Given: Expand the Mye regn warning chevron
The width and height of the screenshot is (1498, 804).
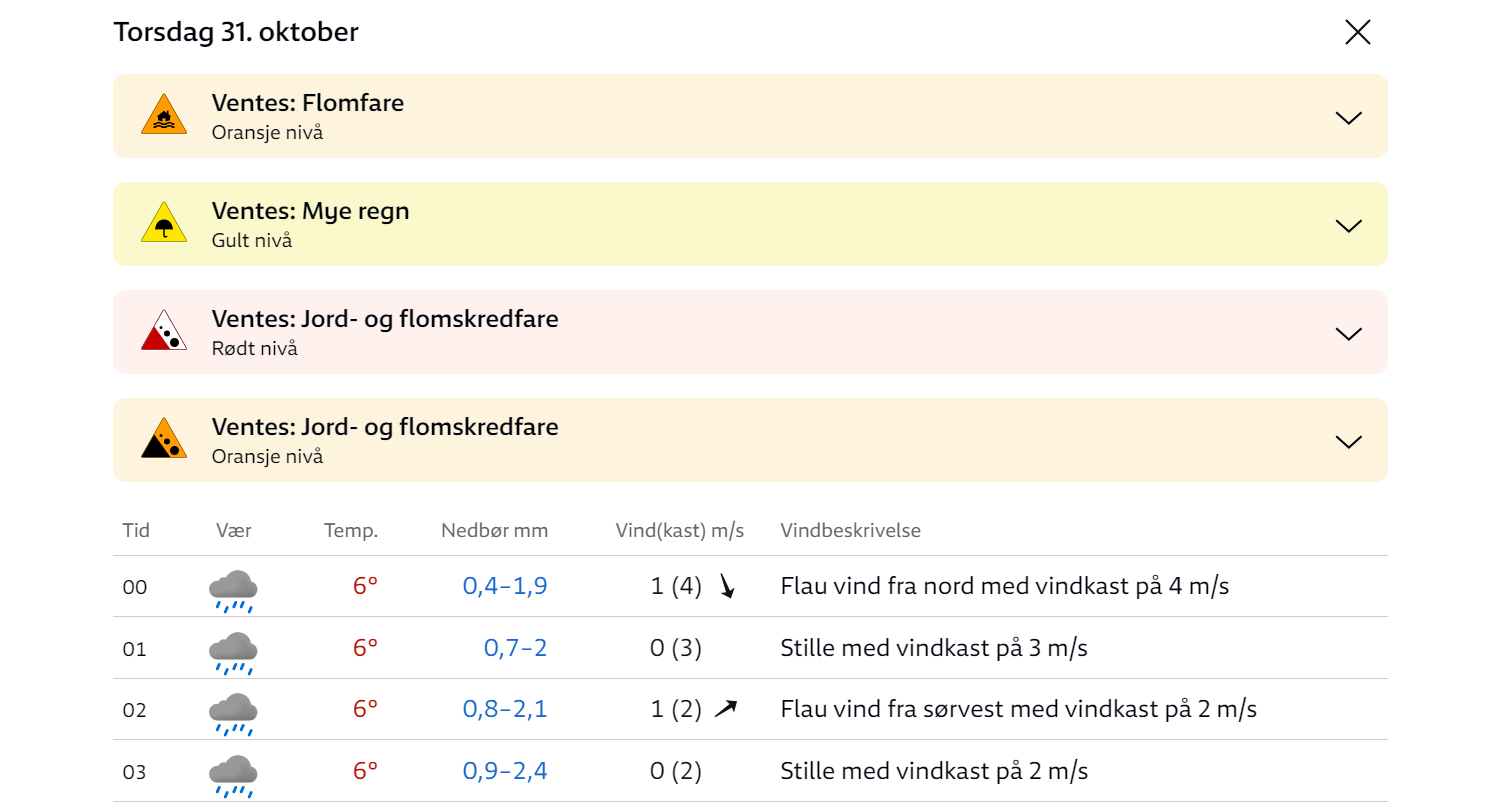Looking at the screenshot, I should click(x=1349, y=225).
